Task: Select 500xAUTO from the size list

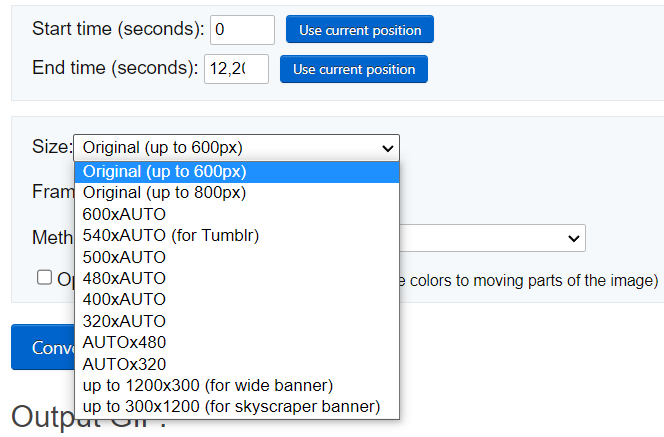Action: (x=125, y=257)
